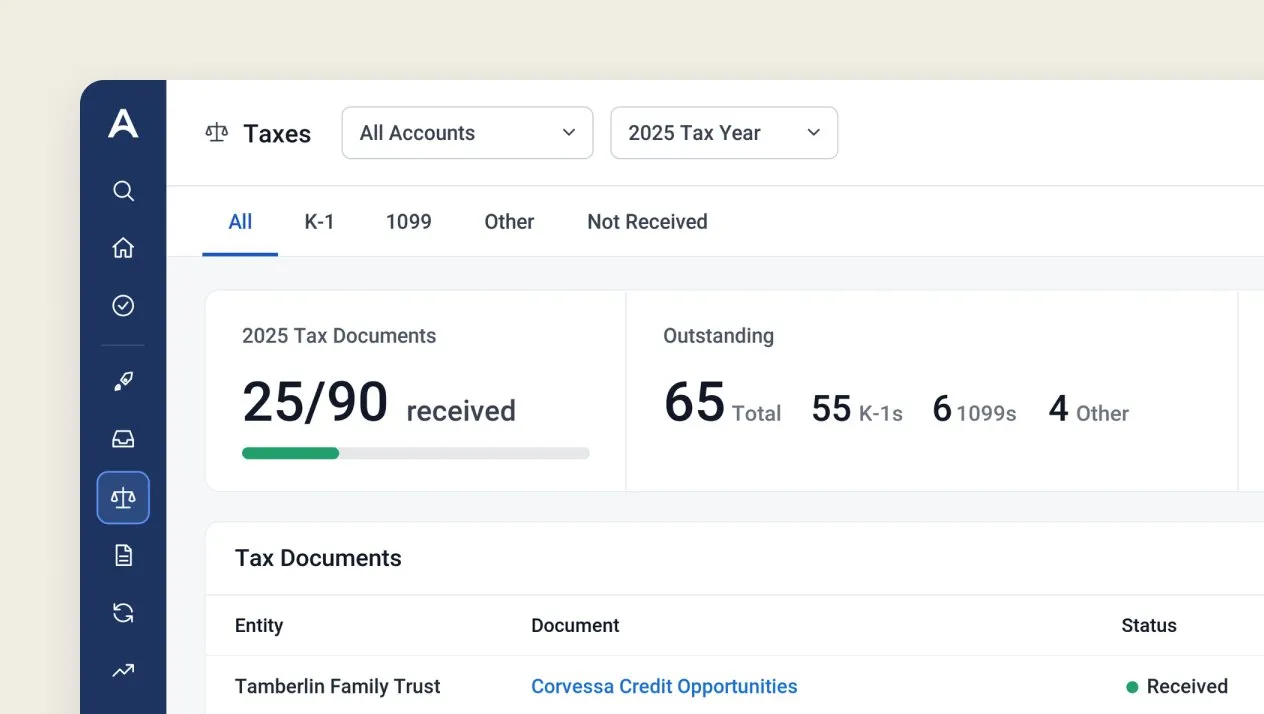Open the checkmark circle tasks icon
This screenshot has width=1264, height=714.
click(x=123, y=306)
